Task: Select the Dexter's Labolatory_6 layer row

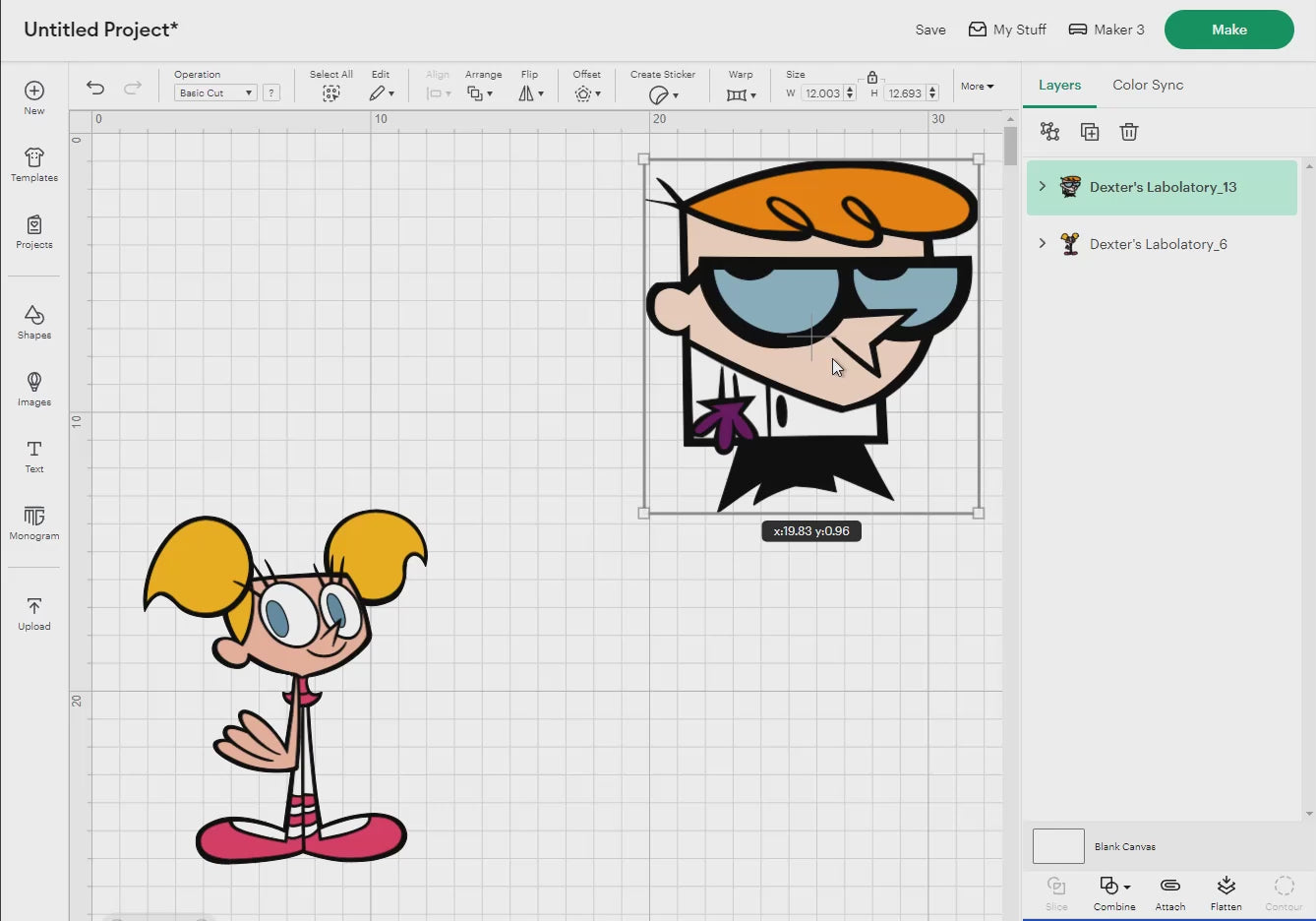Action: [x=1162, y=244]
